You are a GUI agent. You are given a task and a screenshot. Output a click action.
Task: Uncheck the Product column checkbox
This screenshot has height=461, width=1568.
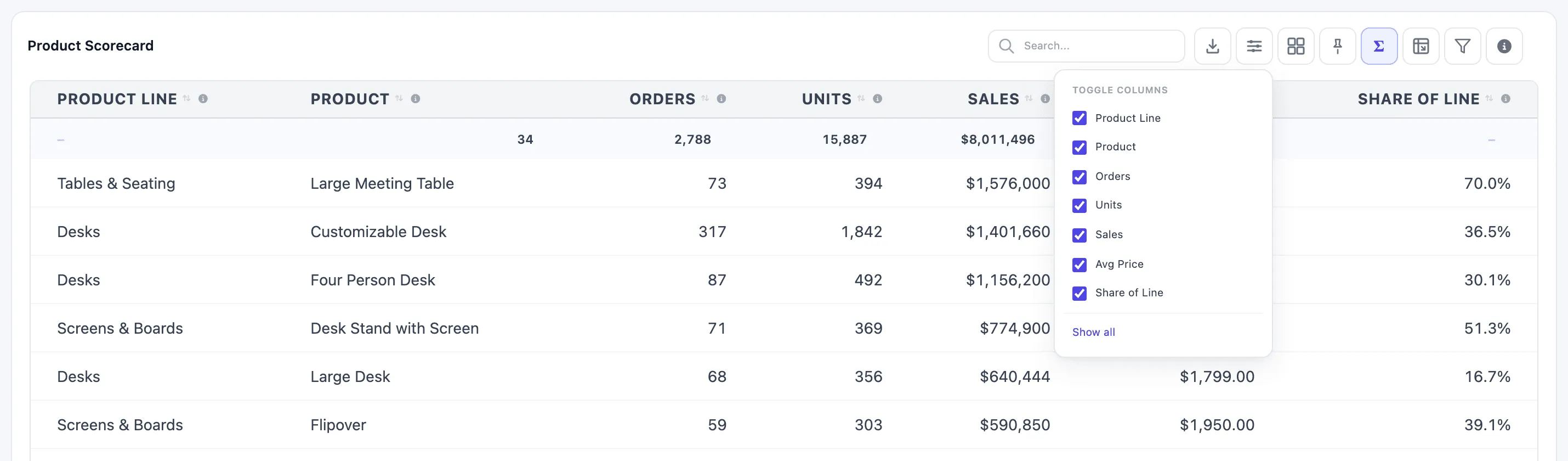click(x=1079, y=148)
